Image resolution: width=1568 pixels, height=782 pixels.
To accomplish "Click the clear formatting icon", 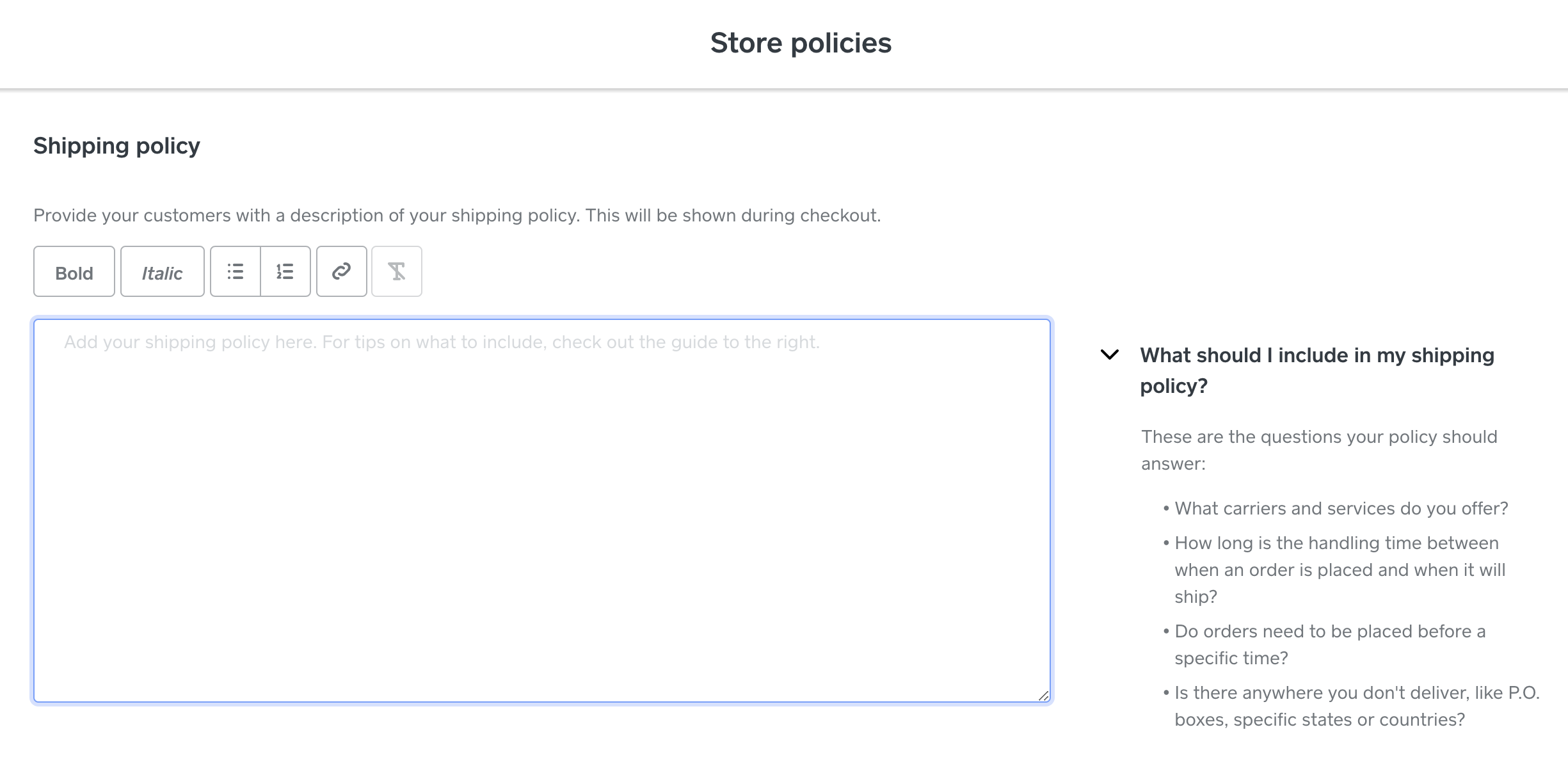I will (x=397, y=272).
